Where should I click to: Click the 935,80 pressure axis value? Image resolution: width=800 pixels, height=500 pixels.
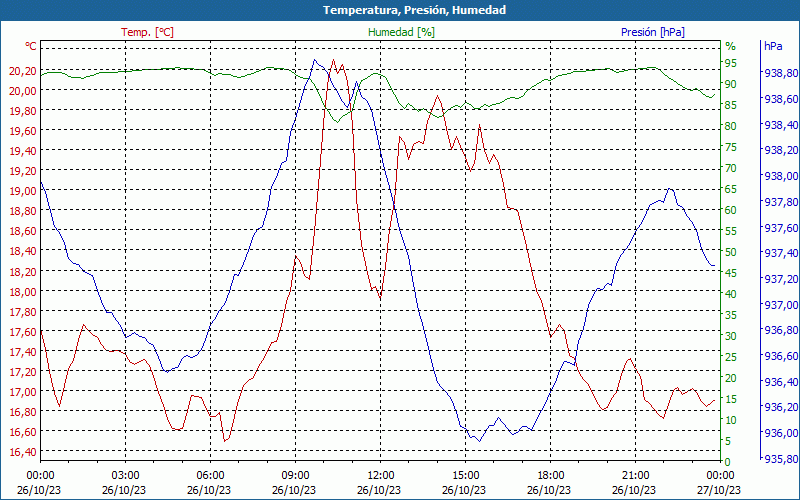point(781,459)
